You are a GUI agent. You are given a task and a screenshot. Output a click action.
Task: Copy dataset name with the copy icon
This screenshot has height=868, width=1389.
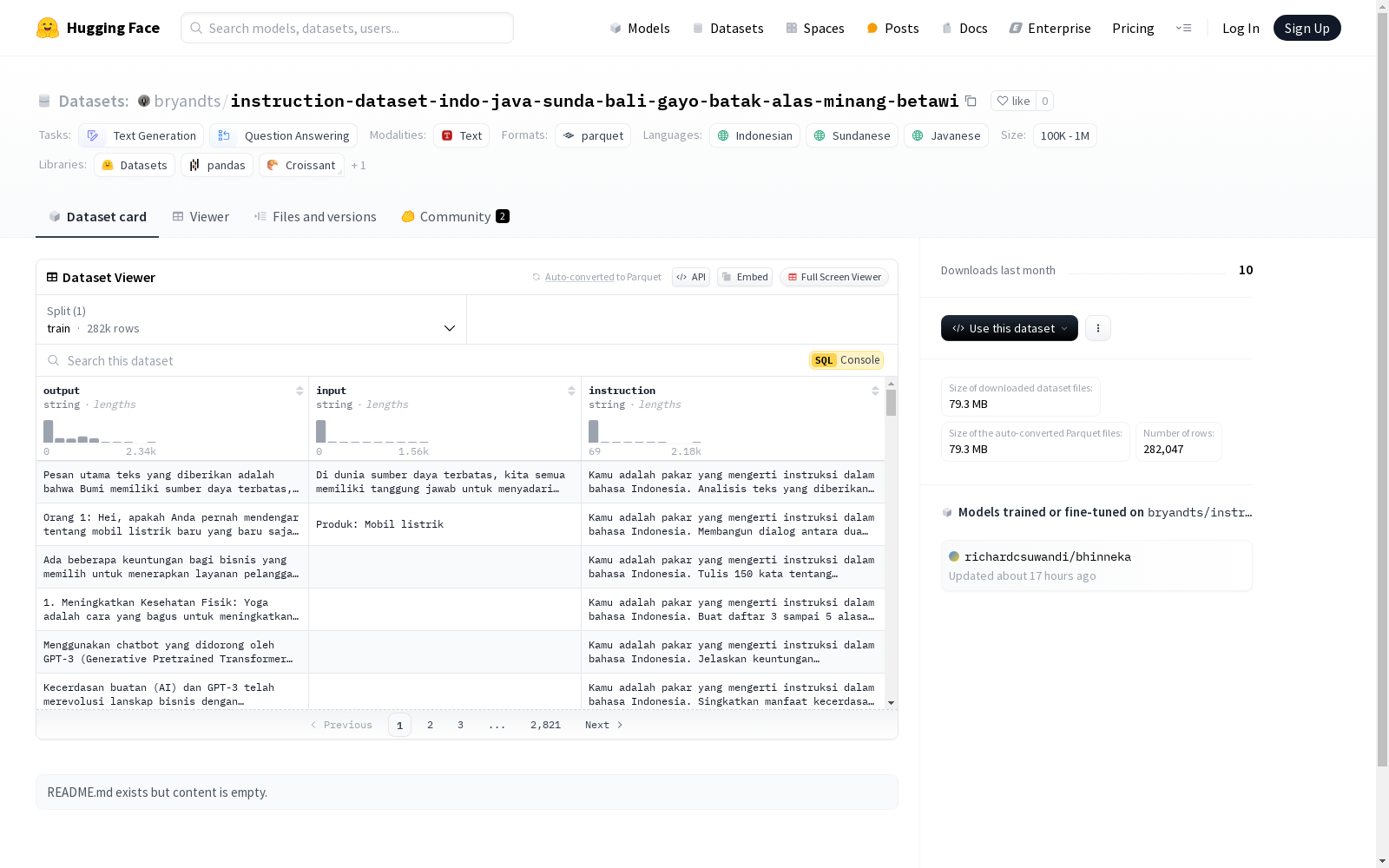[x=971, y=101]
